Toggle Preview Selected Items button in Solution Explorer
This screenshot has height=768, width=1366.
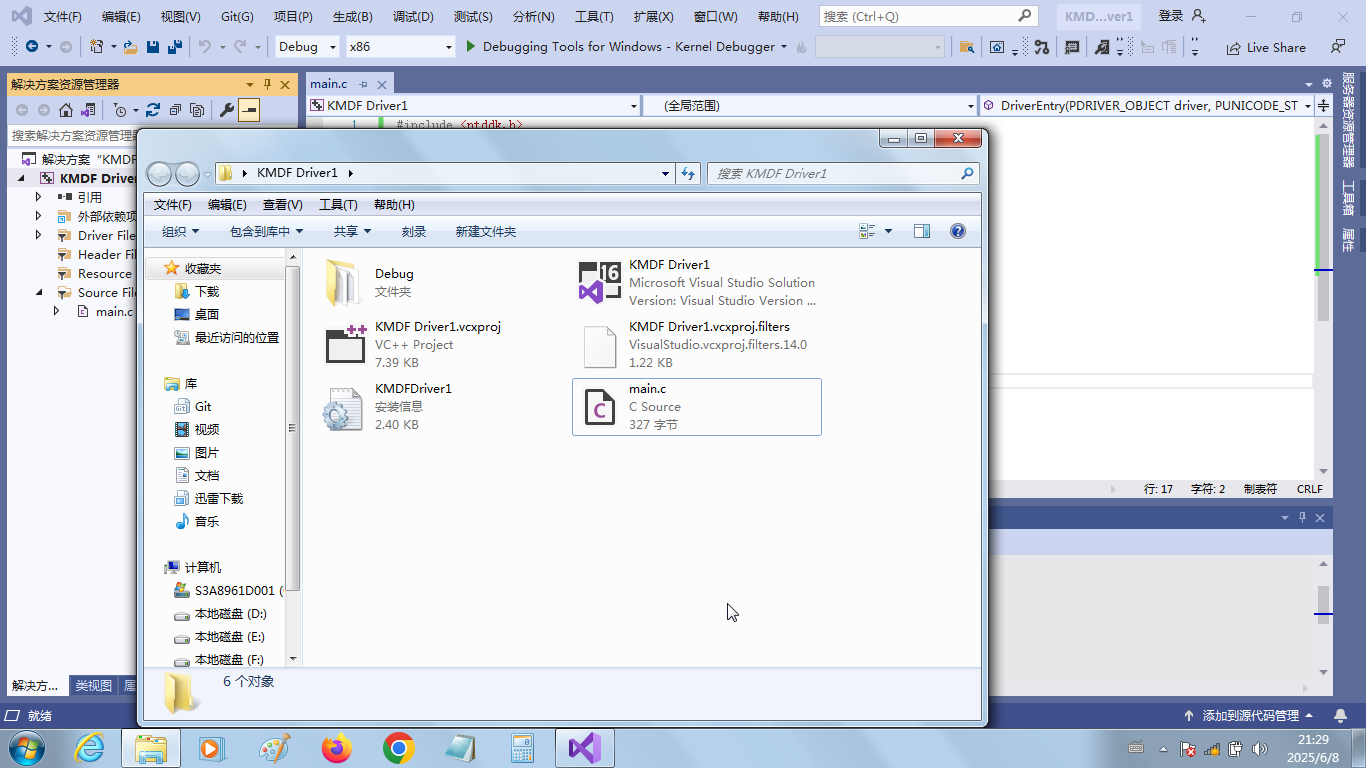coord(249,110)
